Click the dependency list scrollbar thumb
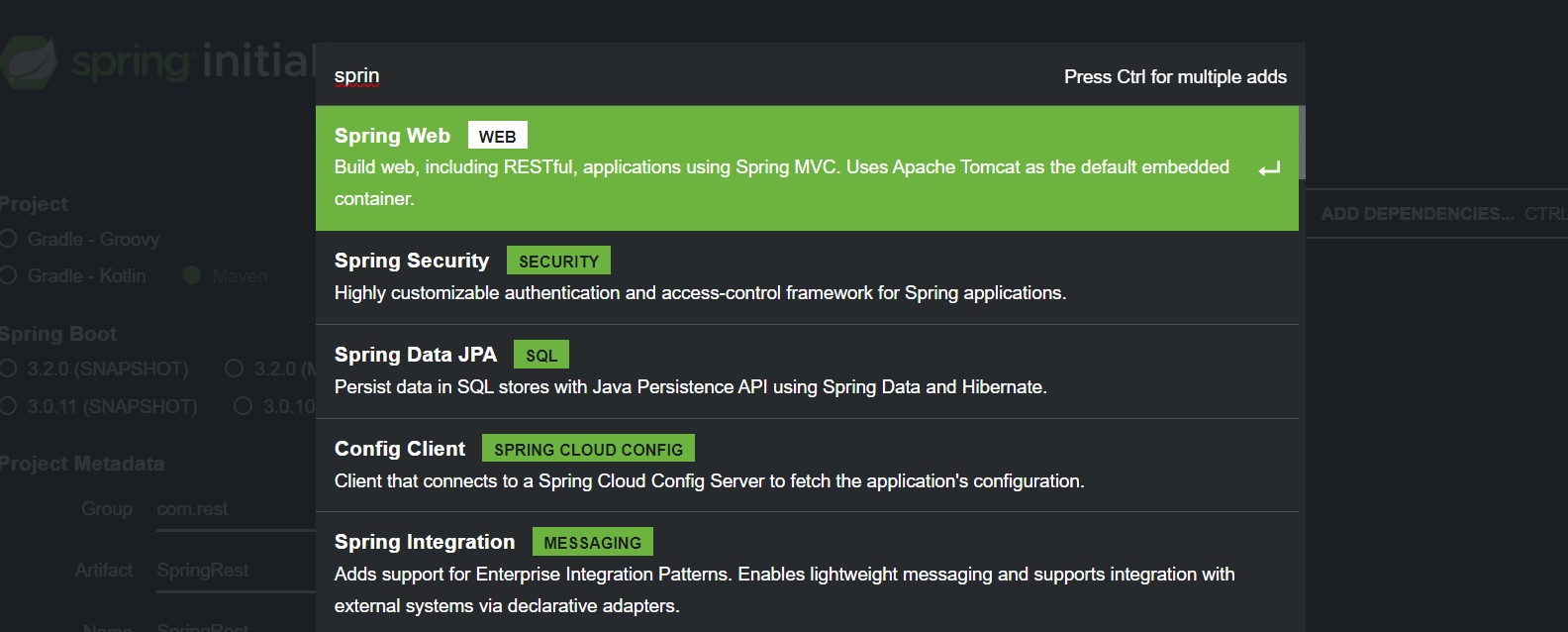 point(1302,143)
